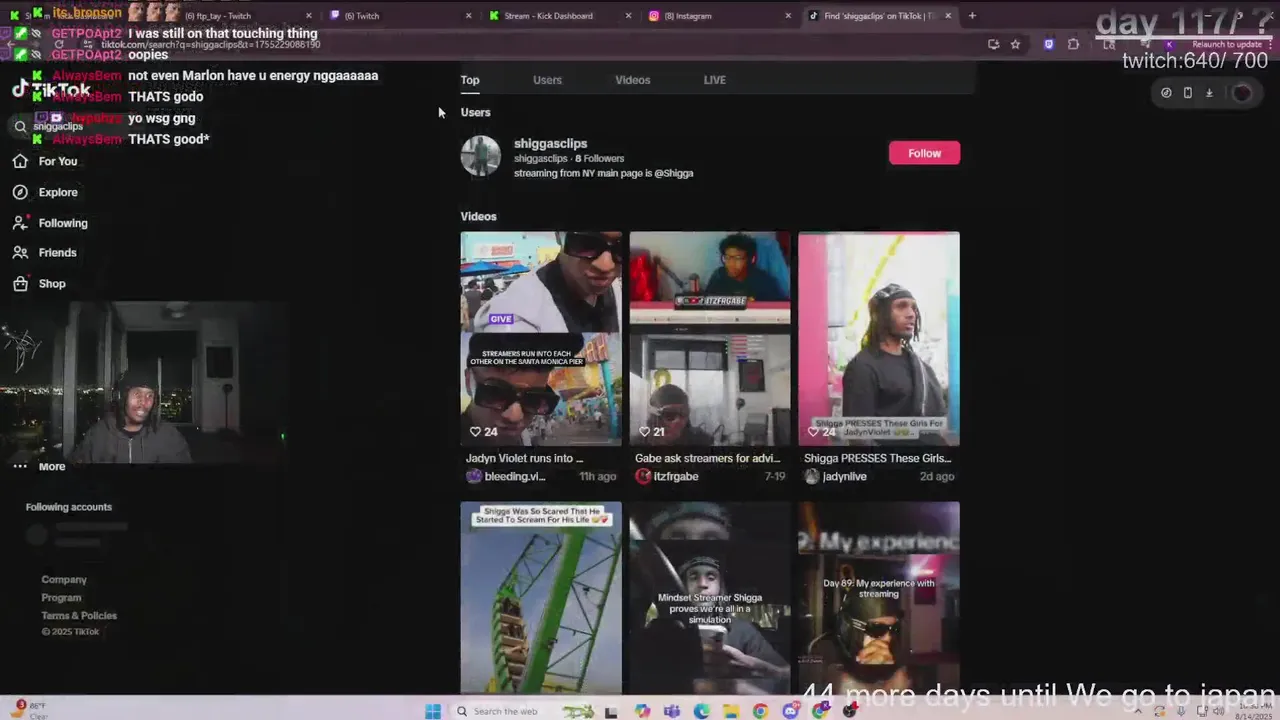Open the Company footer link
This screenshot has width=1280, height=720.
(64, 580)
